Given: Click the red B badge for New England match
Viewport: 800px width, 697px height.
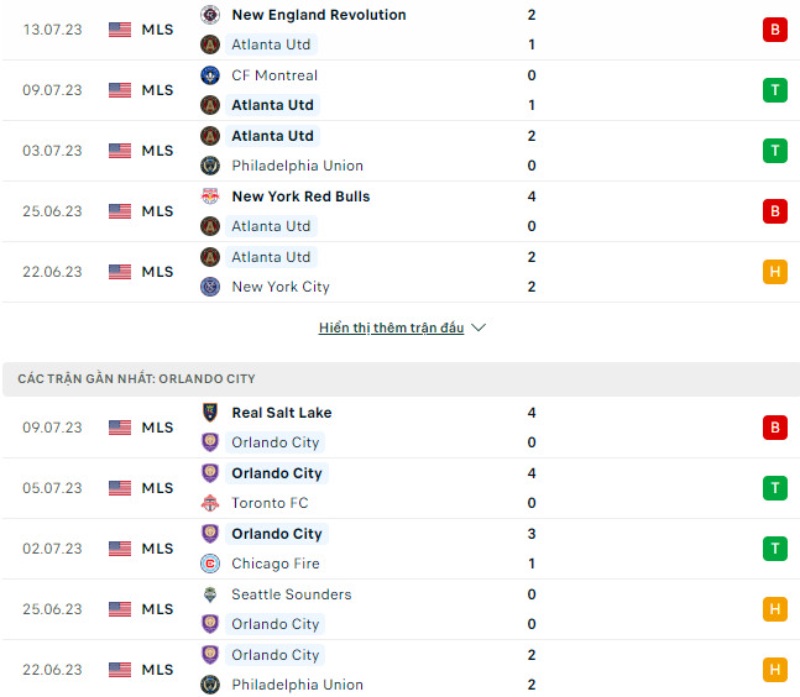Looking at the screenshot, I should point(775,30).
